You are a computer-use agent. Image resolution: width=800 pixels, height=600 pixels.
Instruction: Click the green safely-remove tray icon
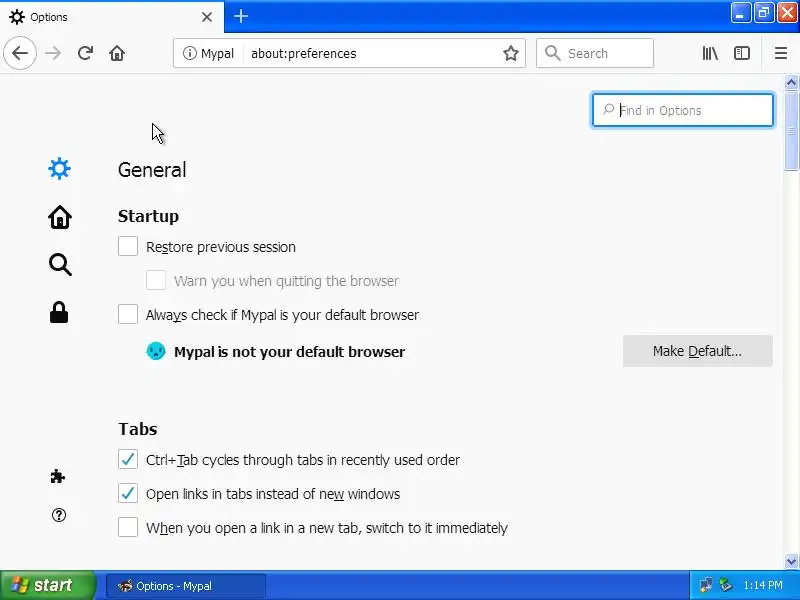click(726, 585)
